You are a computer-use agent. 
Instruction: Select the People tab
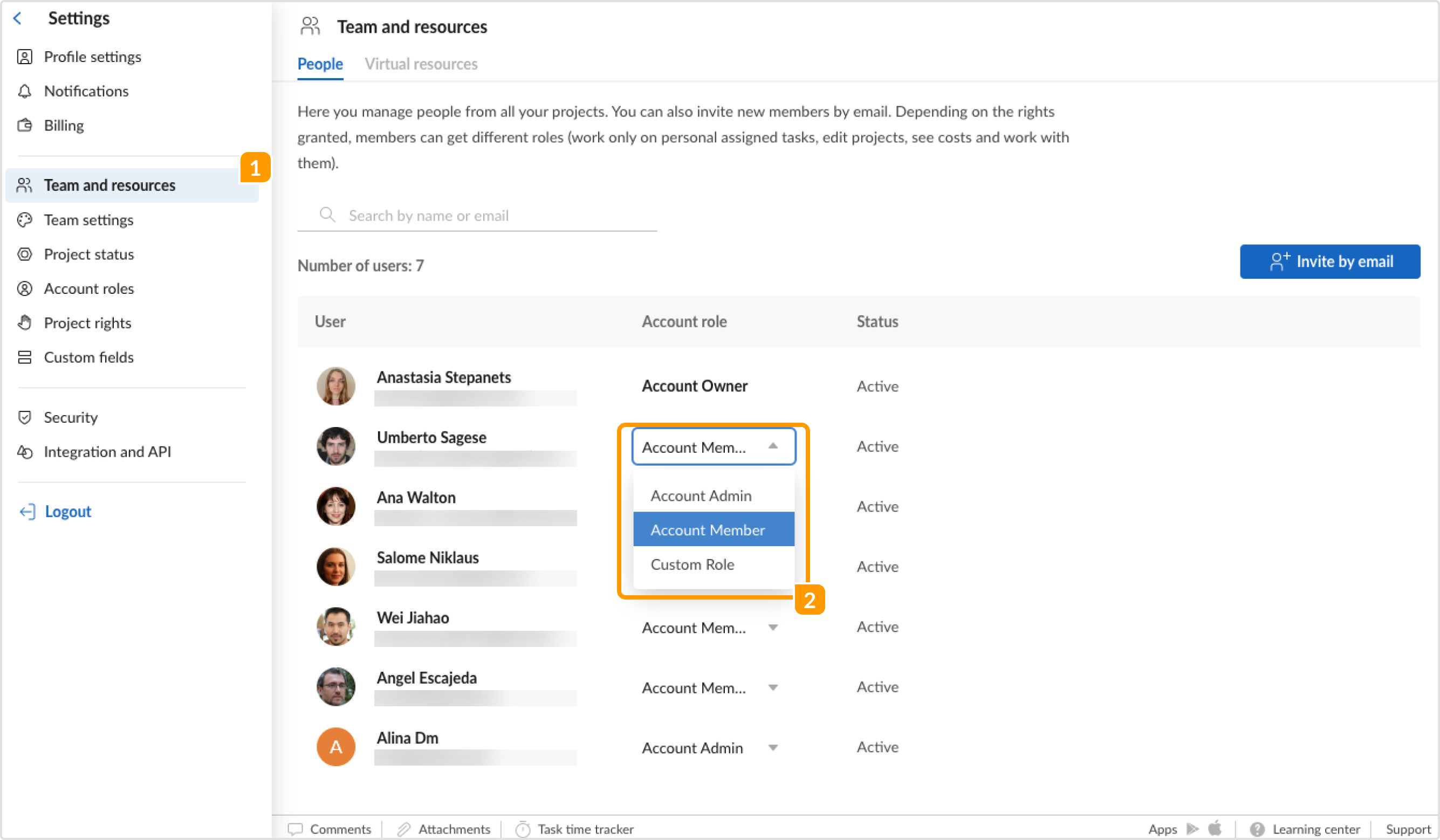pos(320,64)
